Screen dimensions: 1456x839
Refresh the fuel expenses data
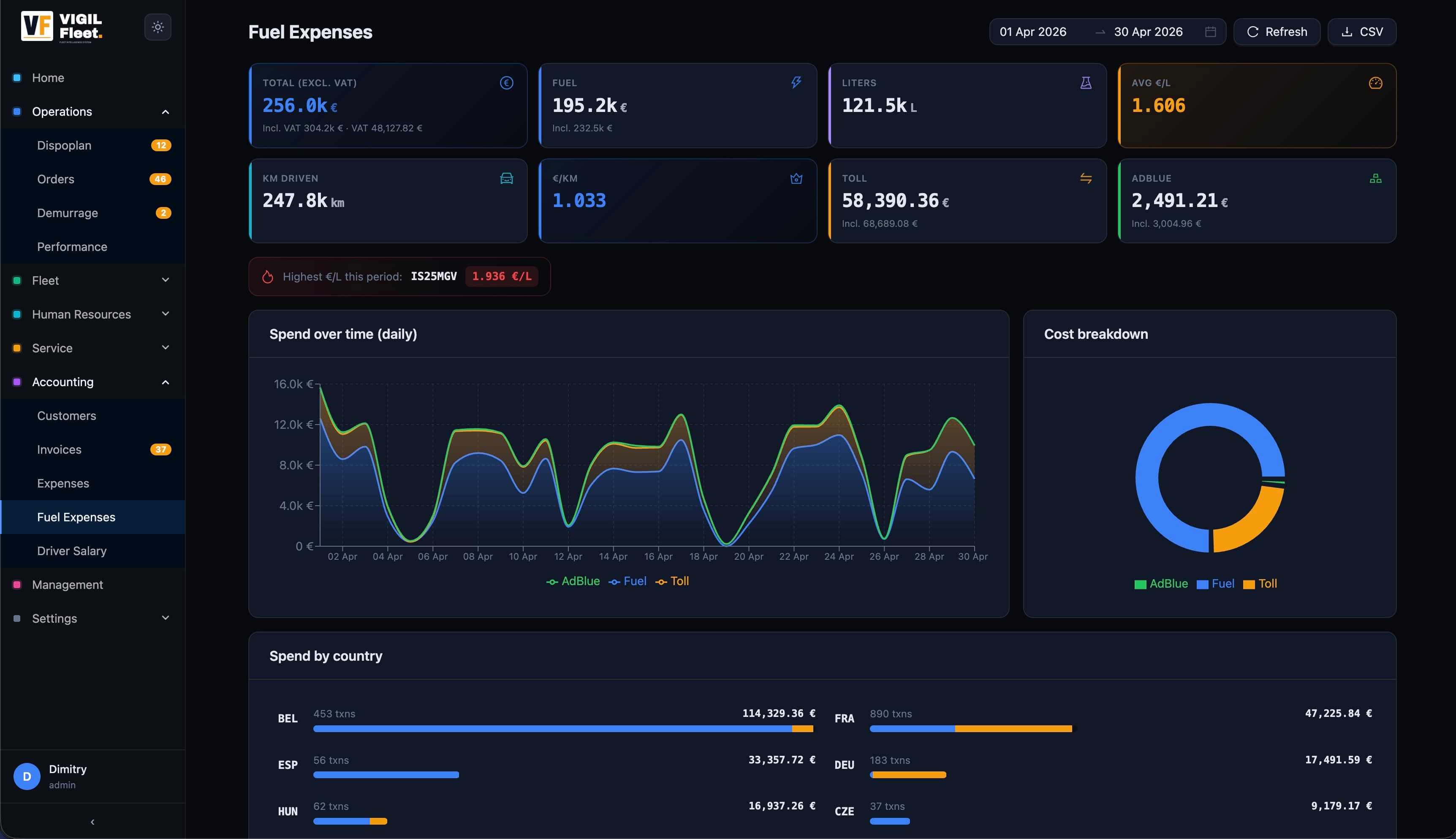click(1276, 32)
